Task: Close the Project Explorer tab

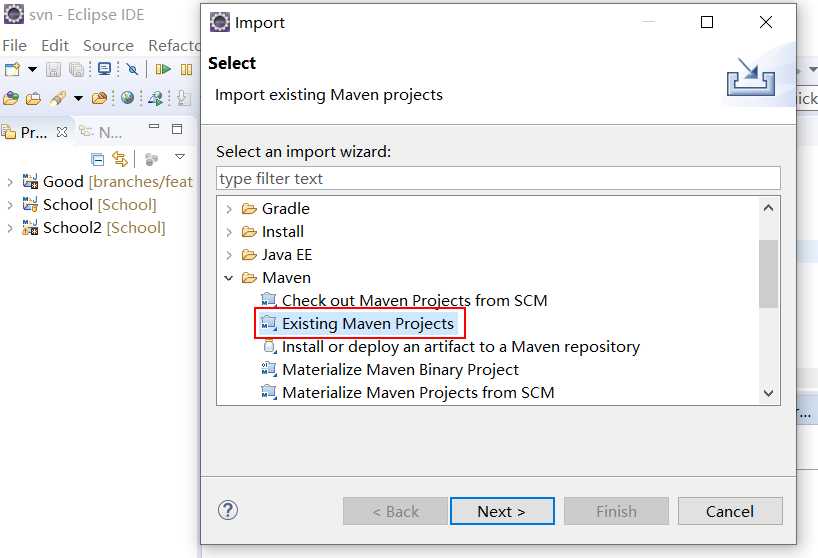Action: click(62, 132)
